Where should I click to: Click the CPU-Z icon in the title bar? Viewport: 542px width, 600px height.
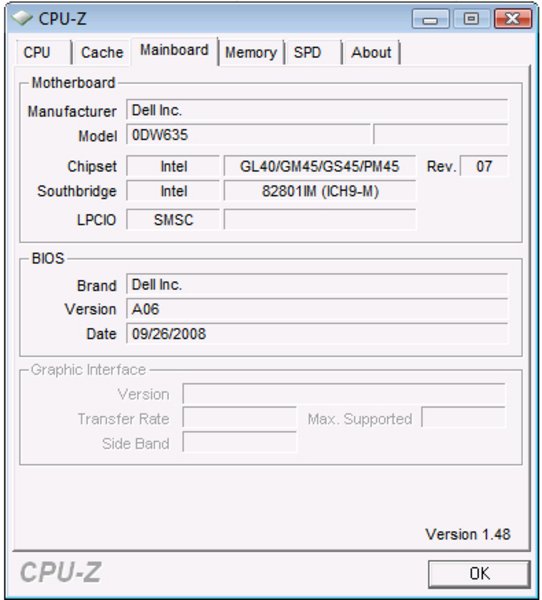(22, 18)
